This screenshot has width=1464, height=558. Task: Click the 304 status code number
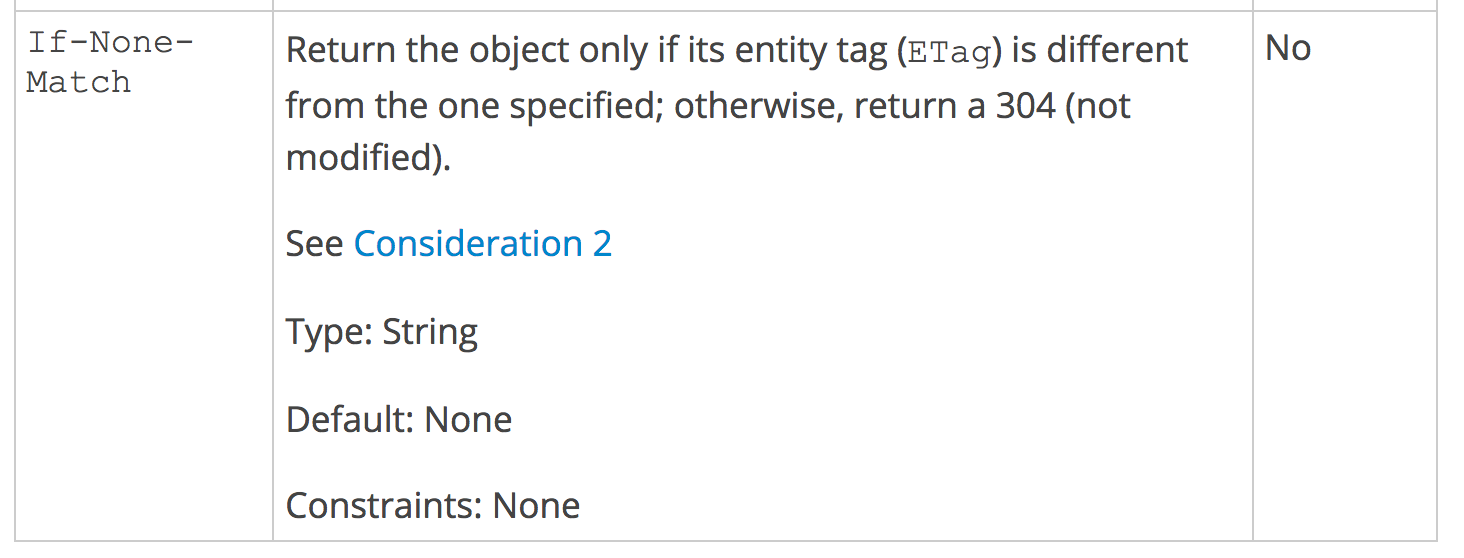pos(1025,105)
